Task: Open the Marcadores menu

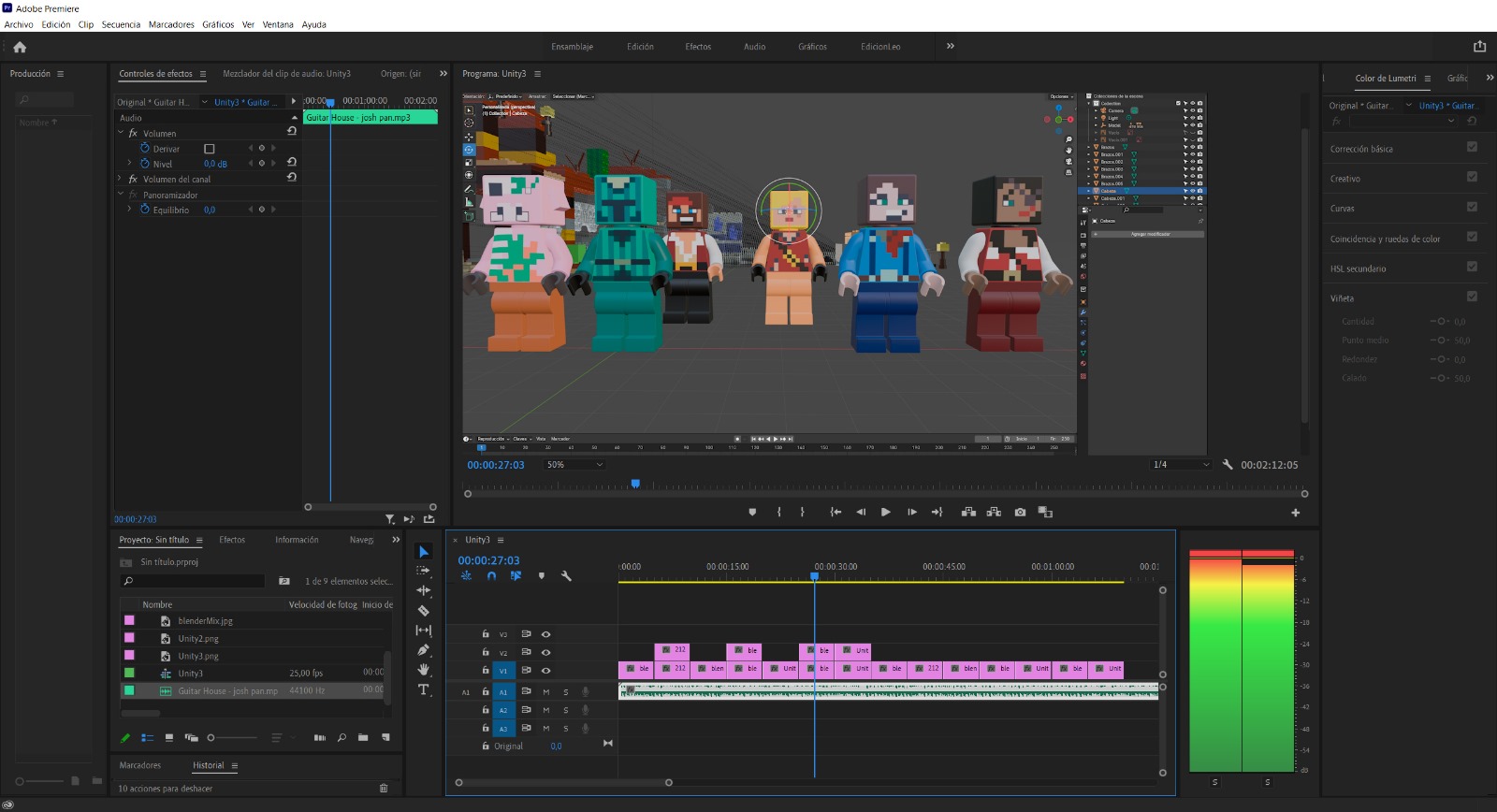Action: (x=171, y=24)
